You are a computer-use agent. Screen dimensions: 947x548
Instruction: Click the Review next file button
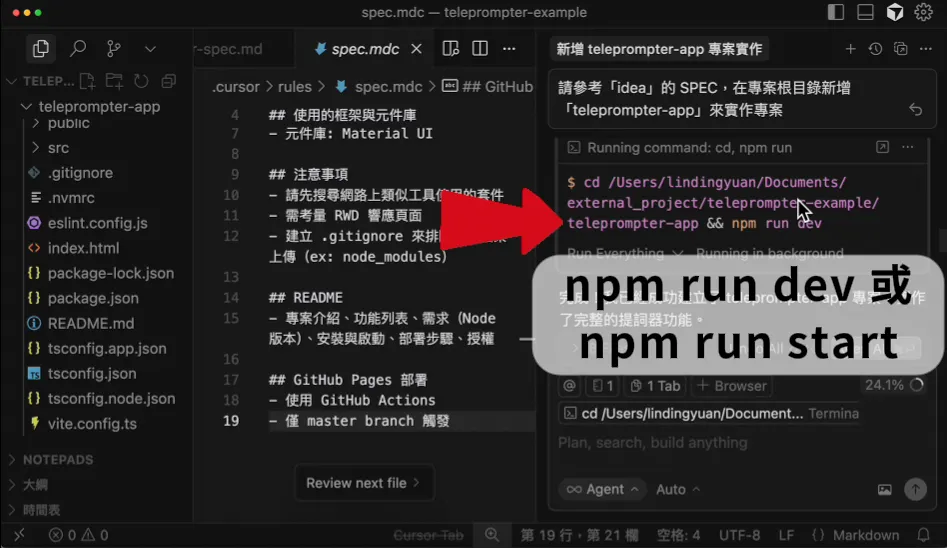[364, 483]
